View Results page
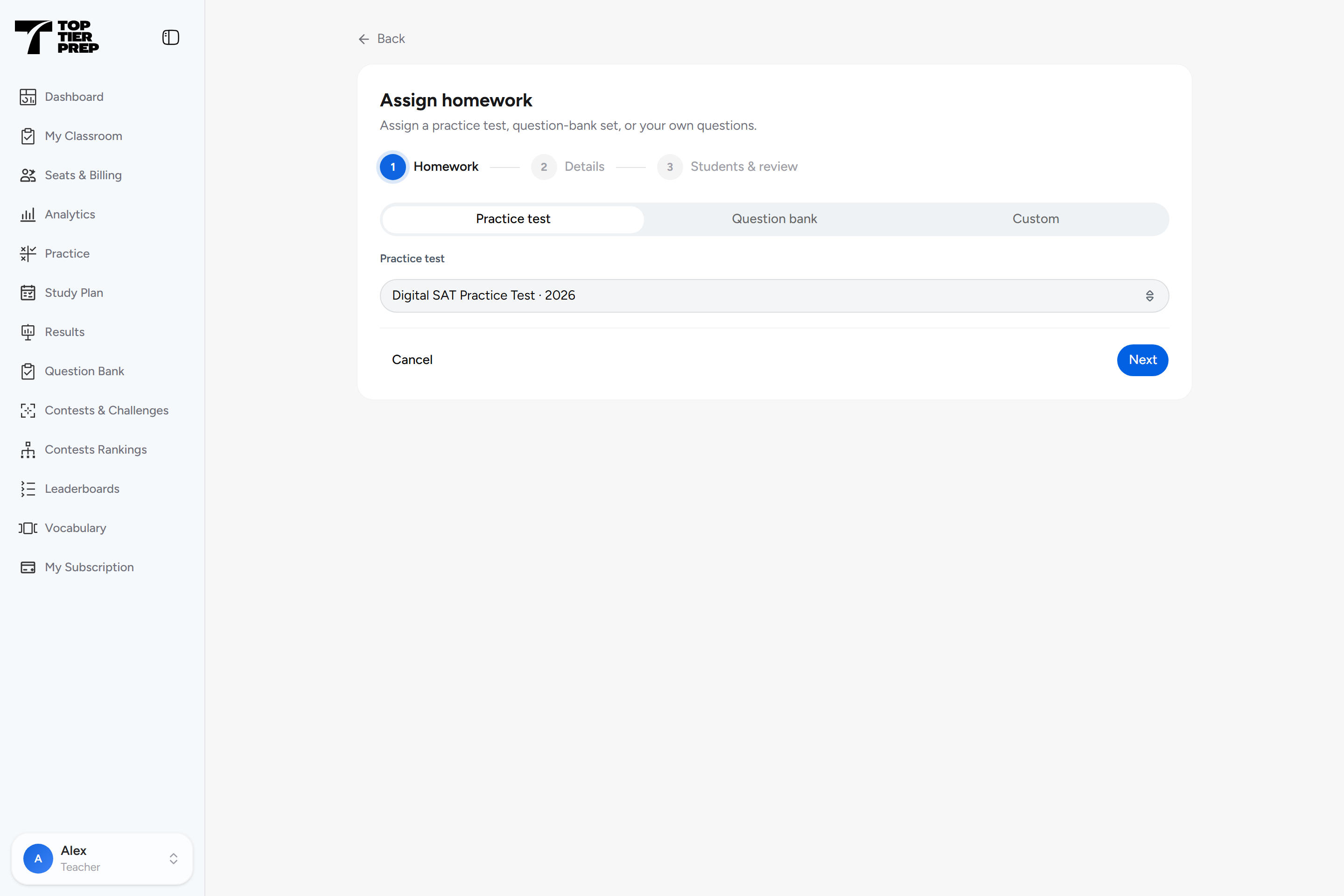Screen dimensions: 1344x896 tap(64, 332)
